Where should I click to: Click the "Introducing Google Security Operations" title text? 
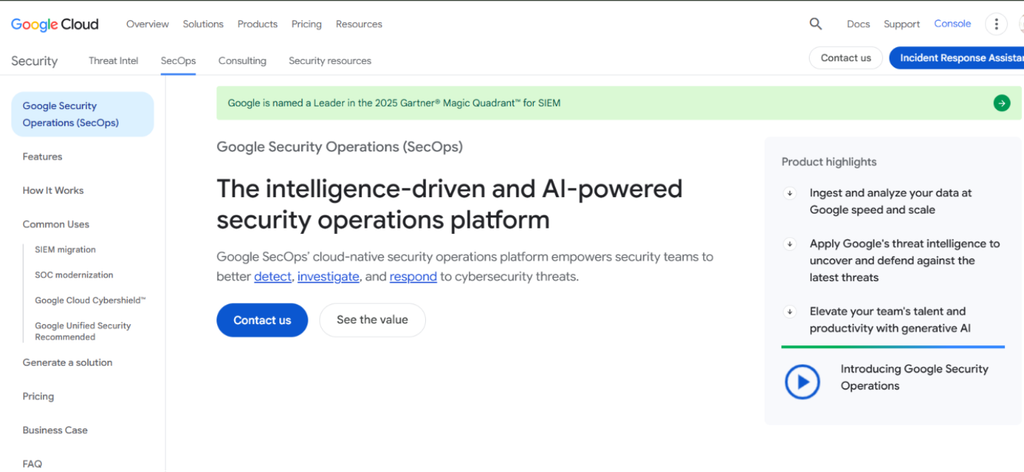[914, 377]
